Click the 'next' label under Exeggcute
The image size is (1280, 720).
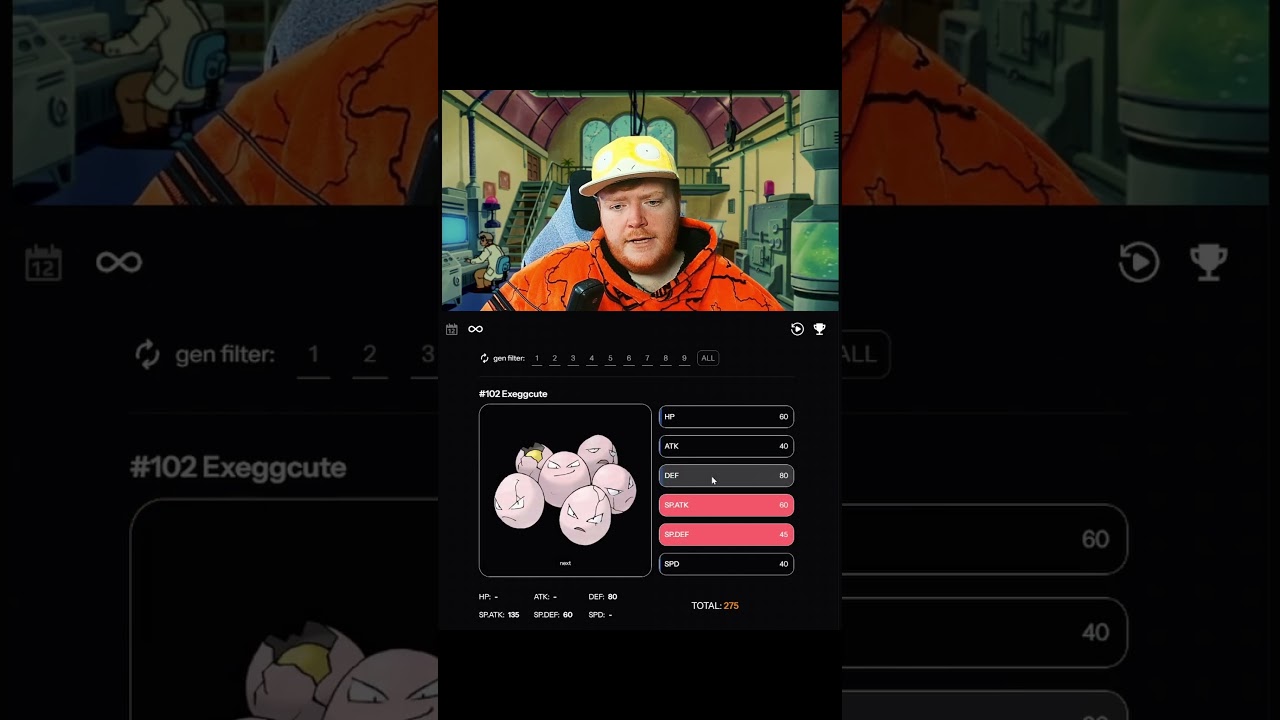[565, 563]
